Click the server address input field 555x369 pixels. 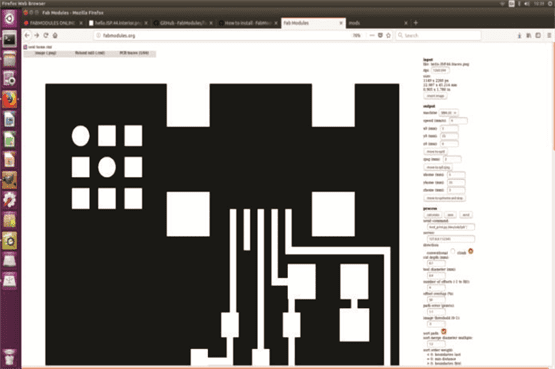[x=451, y=239]
